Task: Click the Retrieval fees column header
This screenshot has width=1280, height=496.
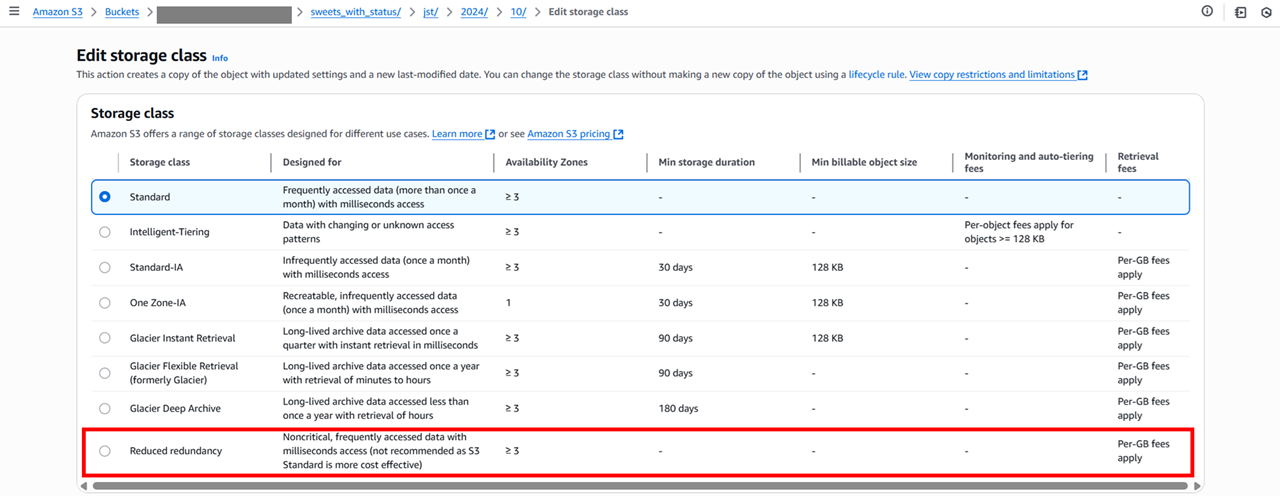Action: (x=1138, y=162)
